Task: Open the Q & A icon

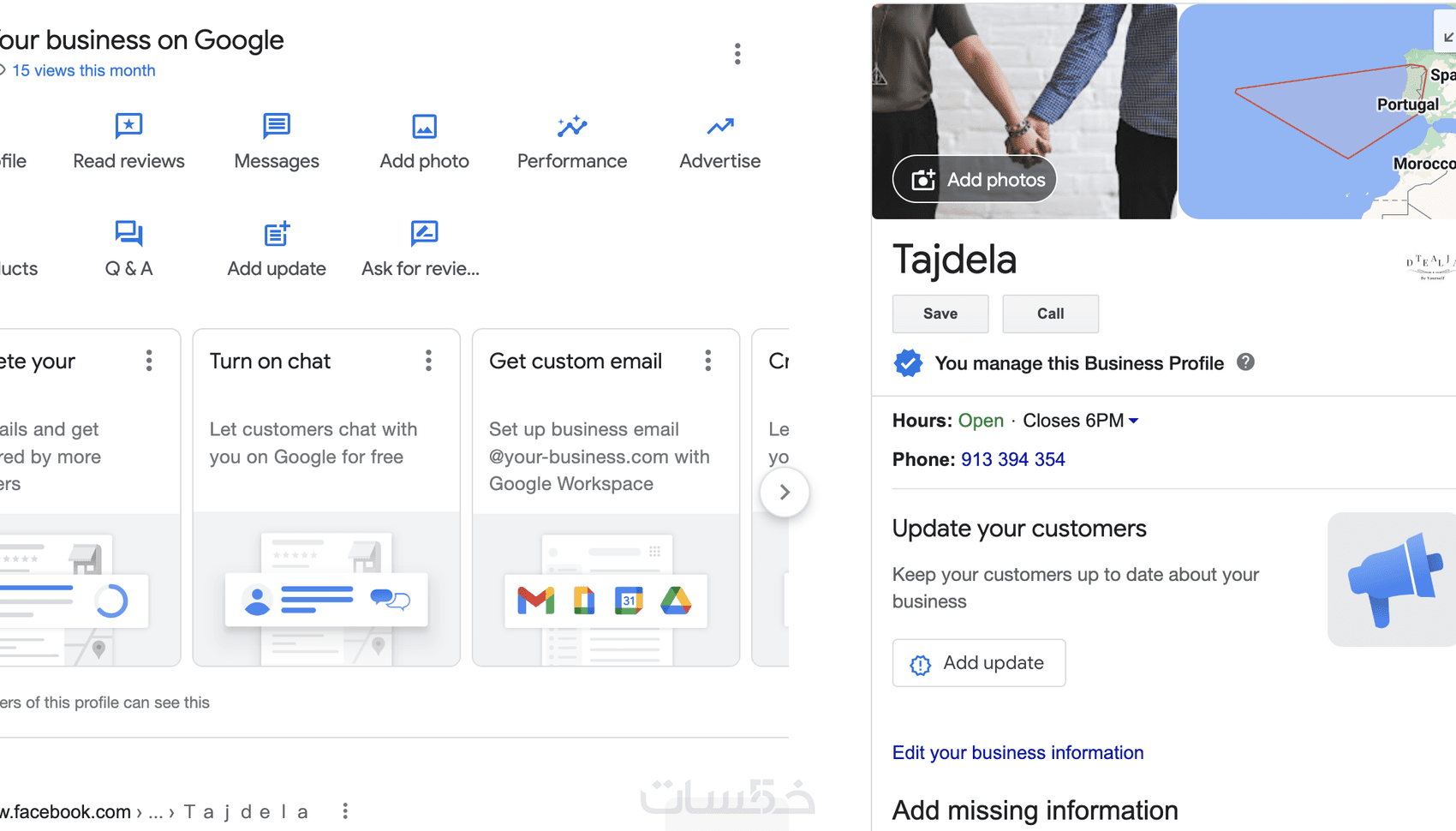Action: click(x=128, y=234)
